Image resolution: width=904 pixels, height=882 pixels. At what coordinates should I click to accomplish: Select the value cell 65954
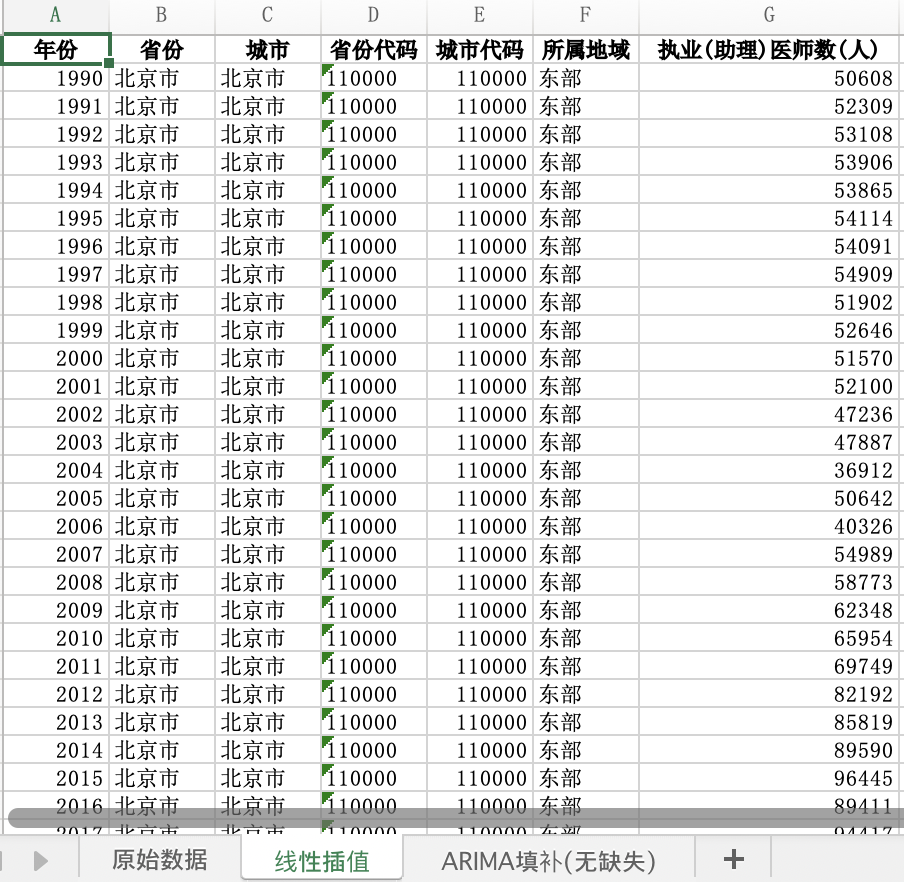[x=769, y=639]
